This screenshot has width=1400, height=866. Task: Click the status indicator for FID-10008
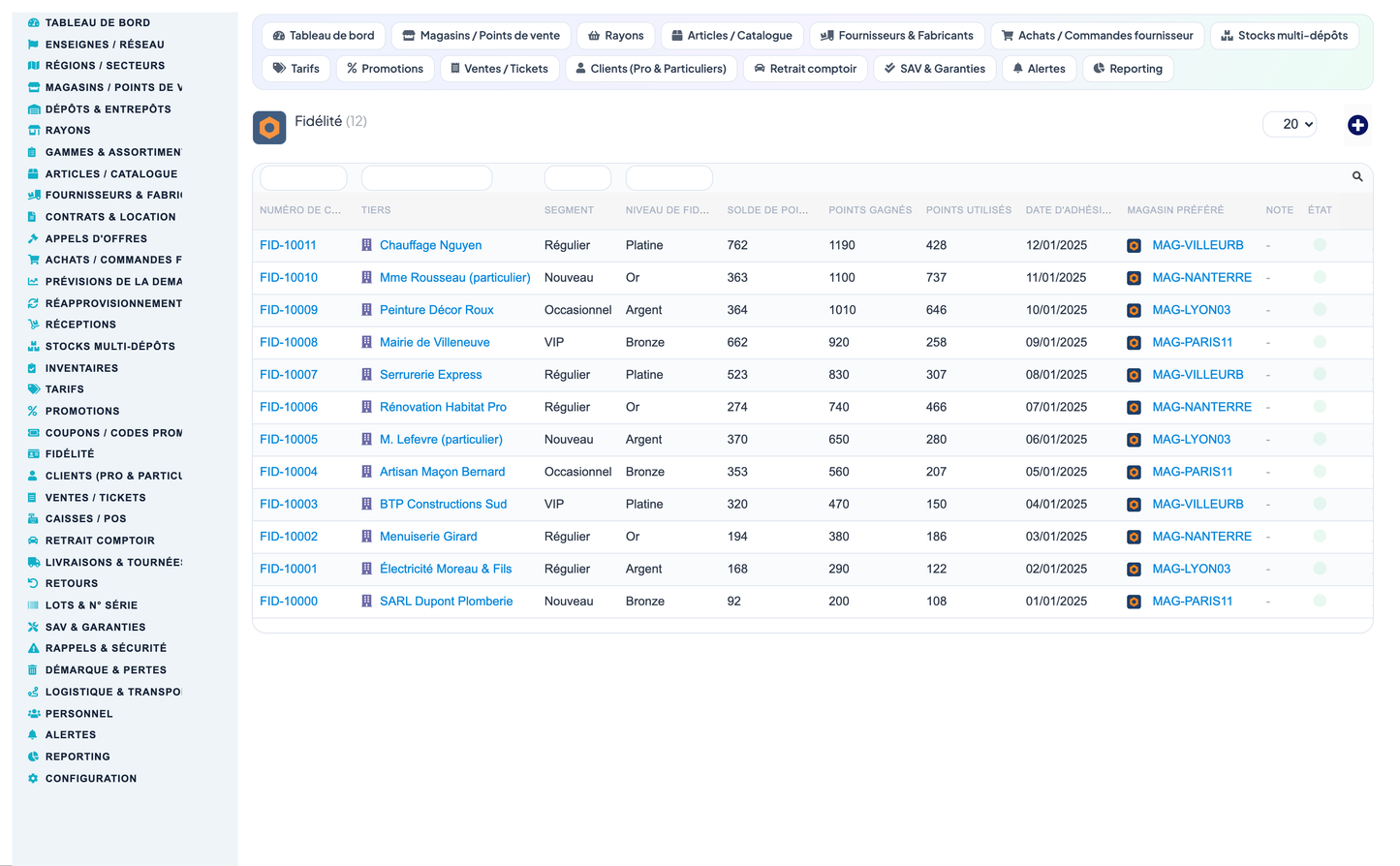[x=1320, y=342]
